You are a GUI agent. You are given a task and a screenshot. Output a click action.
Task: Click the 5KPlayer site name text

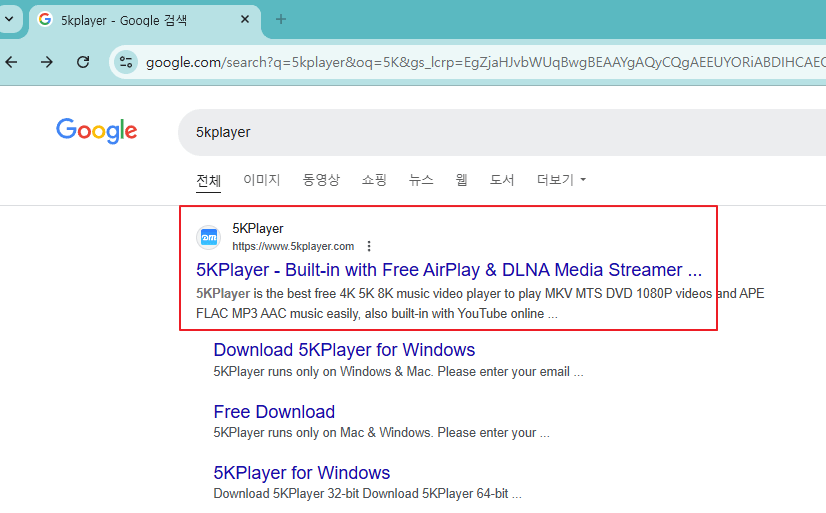pos(258,229)
